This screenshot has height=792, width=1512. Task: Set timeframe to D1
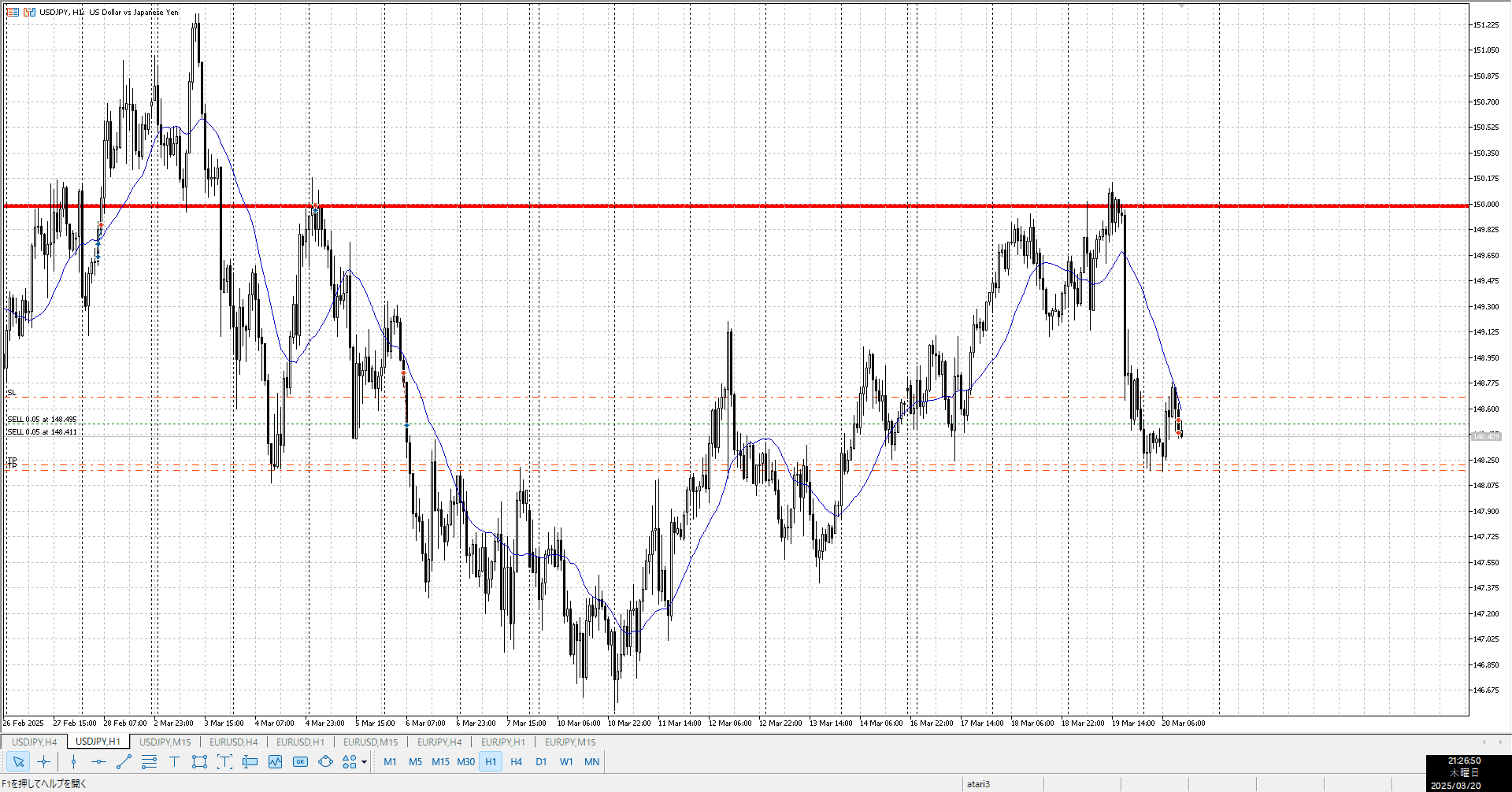click(x=541, y=761)
